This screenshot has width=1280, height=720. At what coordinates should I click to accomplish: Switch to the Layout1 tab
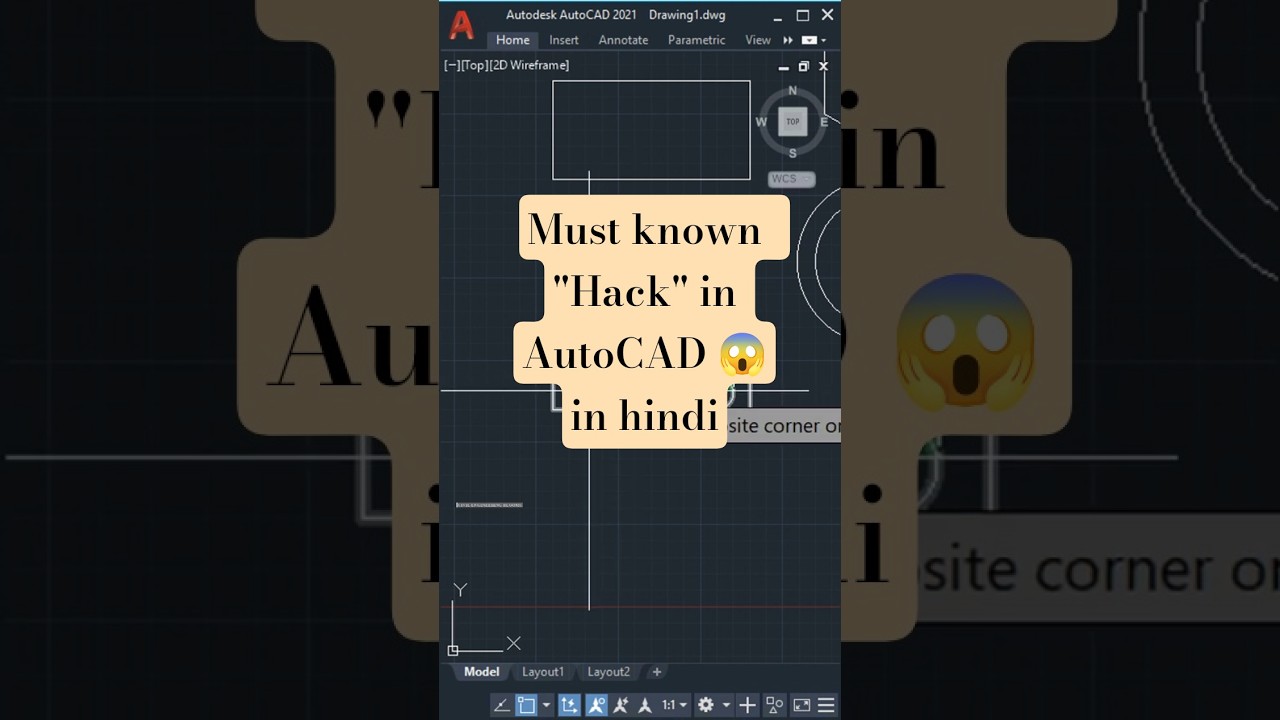[x=543, y=672]
